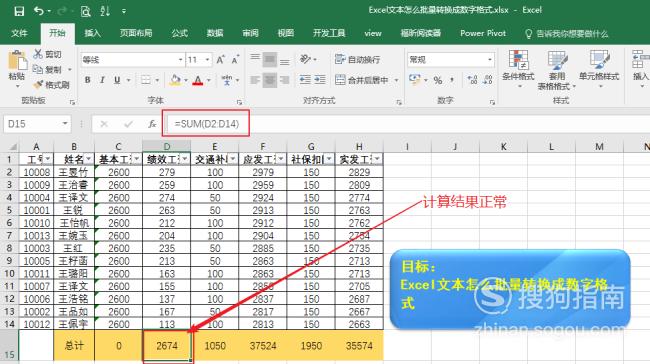Screen dimensions: 650x364
Task: Decrease font size with small A icon
Action: (x=235, y=60)
